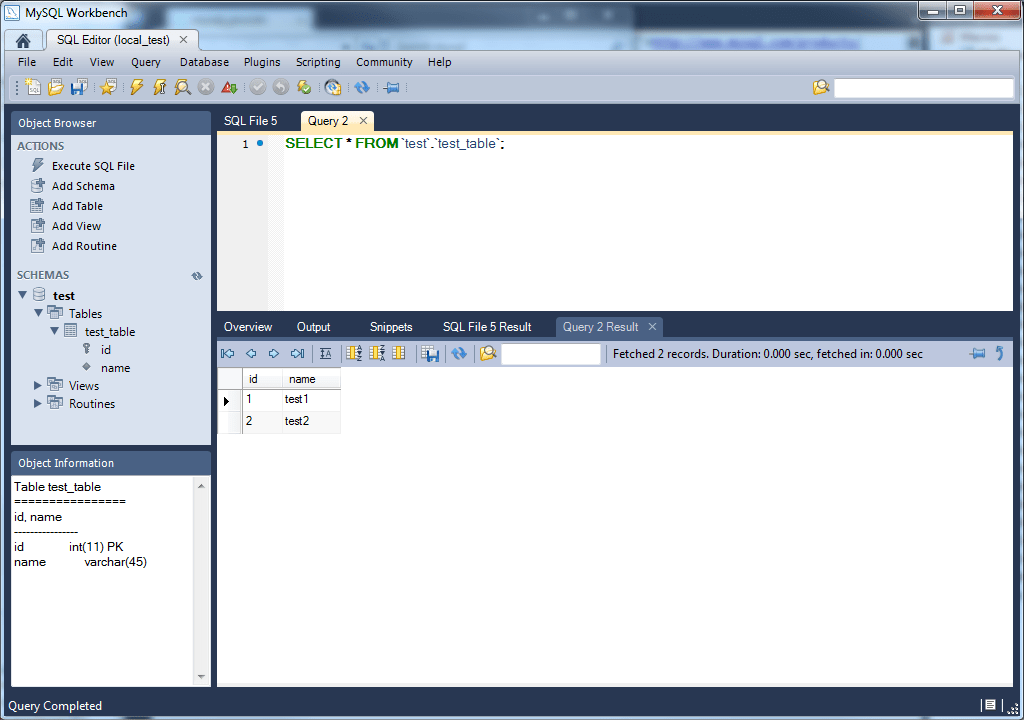The width and height of the screenshot is (1024, 720).
Task: Click the commit transaction icon
Action: (x=258, y=87)
